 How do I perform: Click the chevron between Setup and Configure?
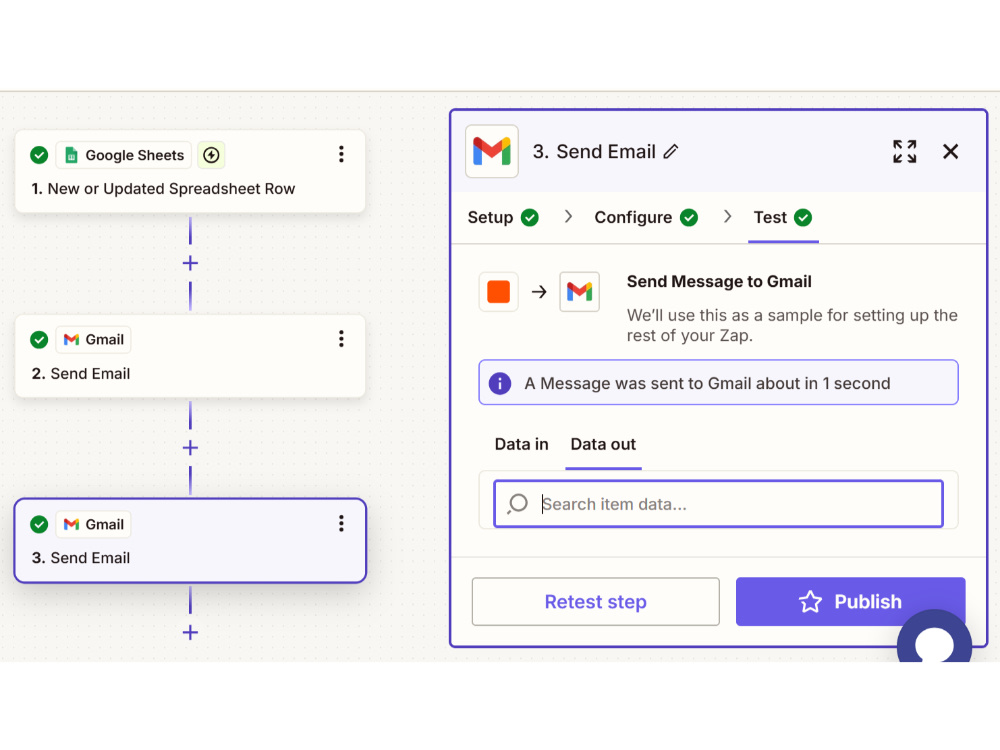coord(568,217)
